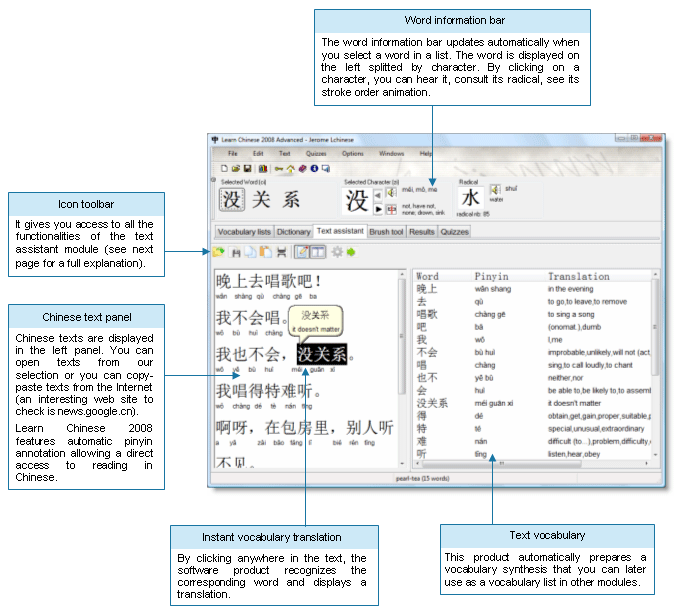Click the sentence 我唱得特难听 in text panel
The width and height of the screenshot is (680, 613).
pos(268,391)
